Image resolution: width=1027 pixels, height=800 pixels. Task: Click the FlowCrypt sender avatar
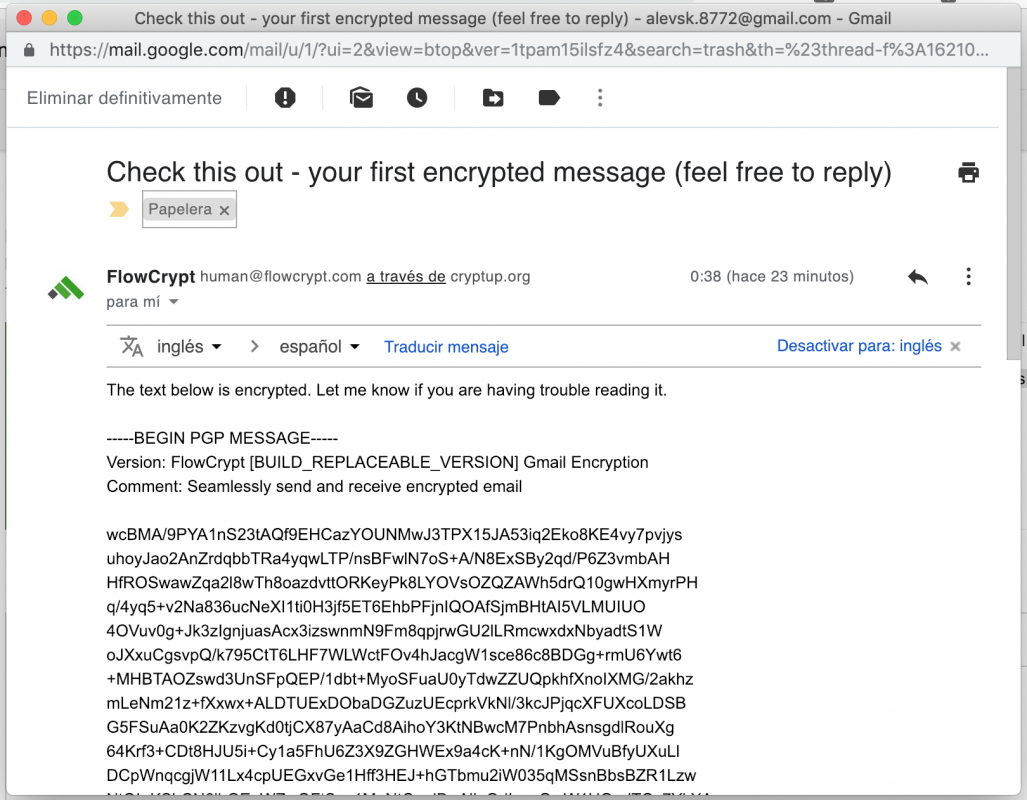pos(66,289)
